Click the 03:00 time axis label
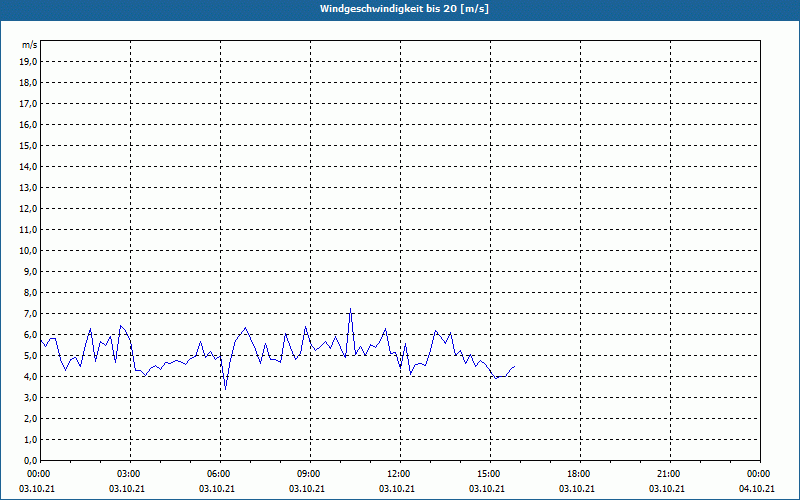 pos(130,474)
